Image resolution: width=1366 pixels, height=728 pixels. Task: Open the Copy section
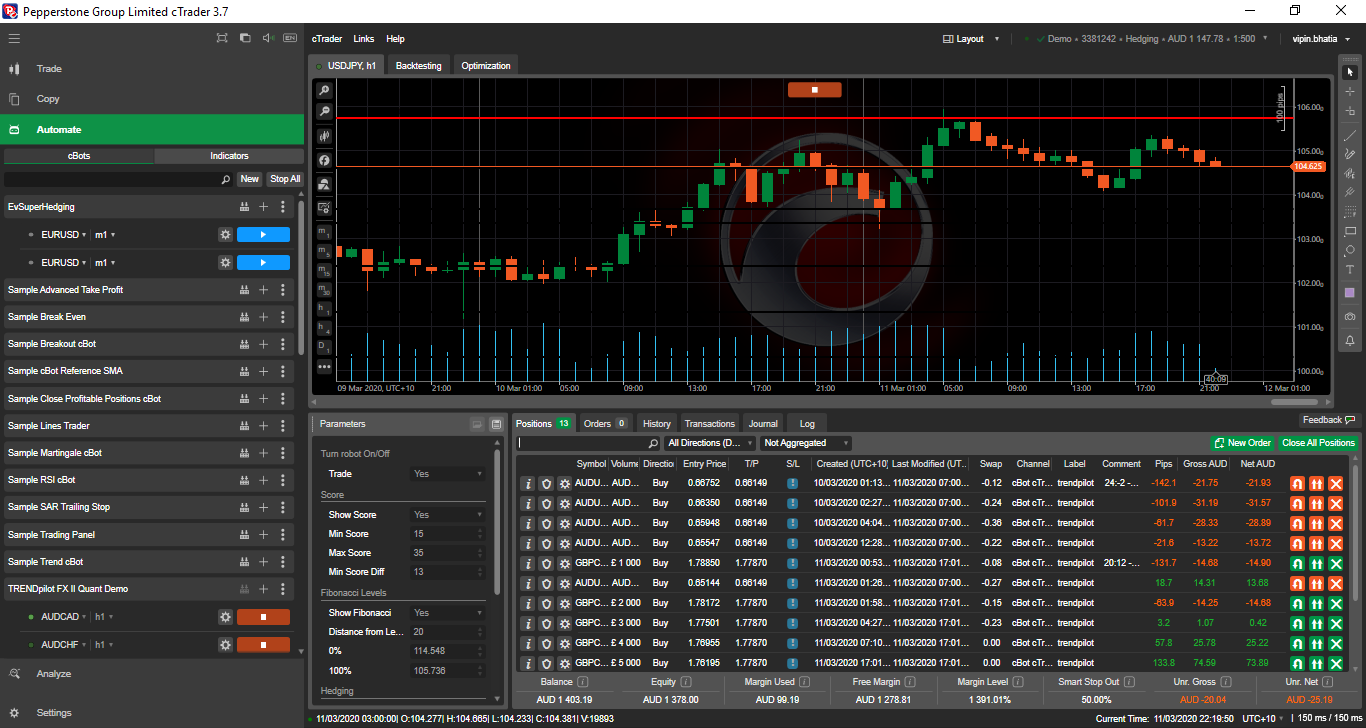[x=152, y=99]
